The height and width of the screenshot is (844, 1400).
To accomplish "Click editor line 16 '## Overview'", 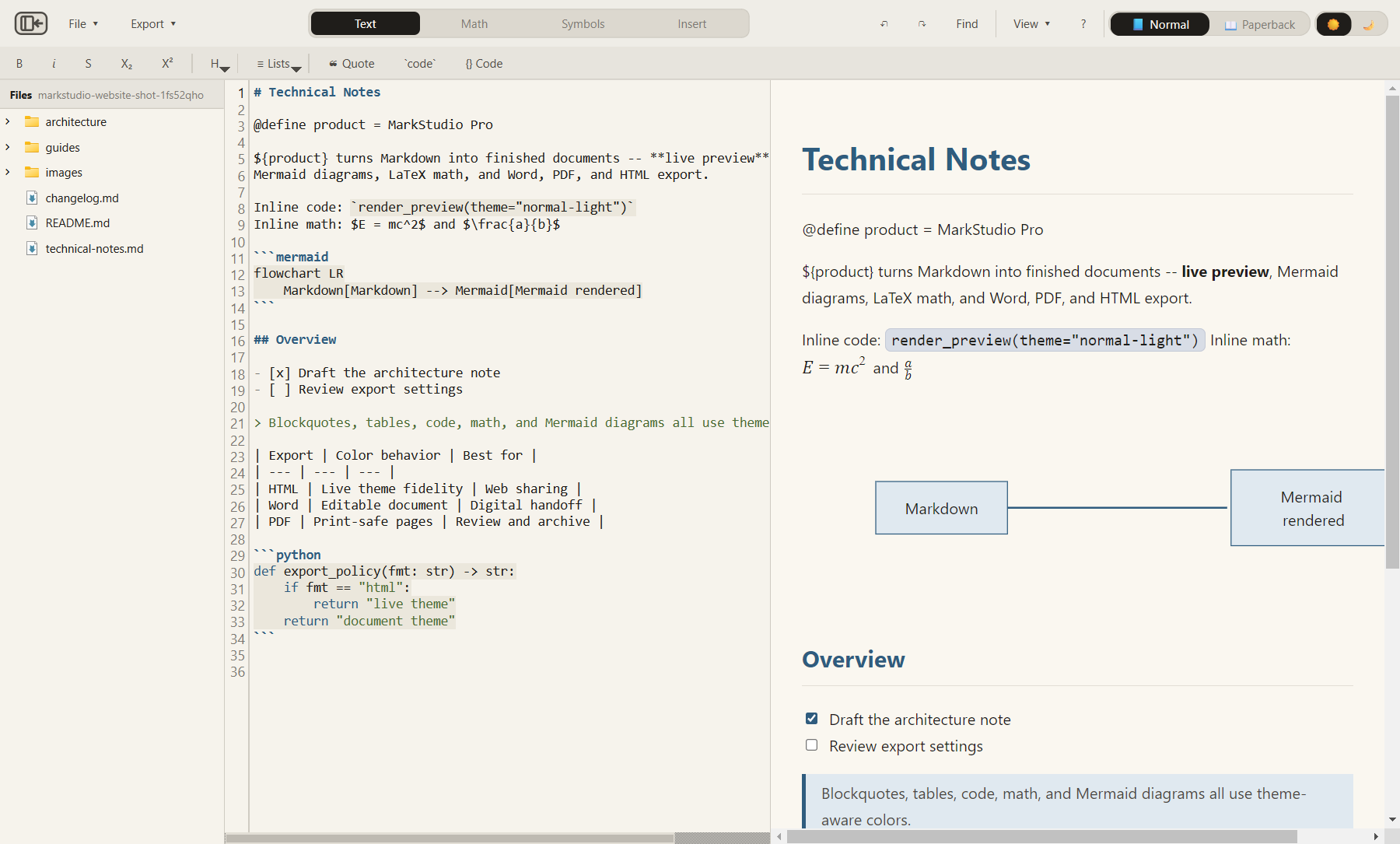I will [x=295, y=340].
